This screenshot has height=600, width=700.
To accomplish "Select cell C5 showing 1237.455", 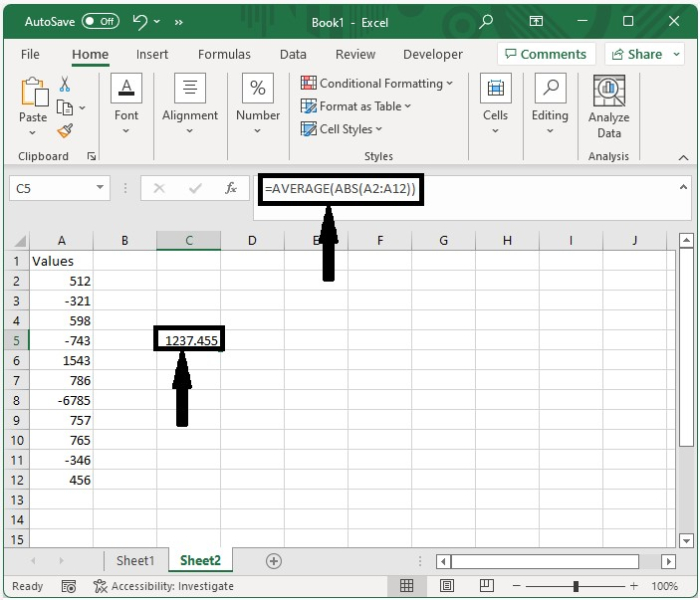I will coord(189,341).
